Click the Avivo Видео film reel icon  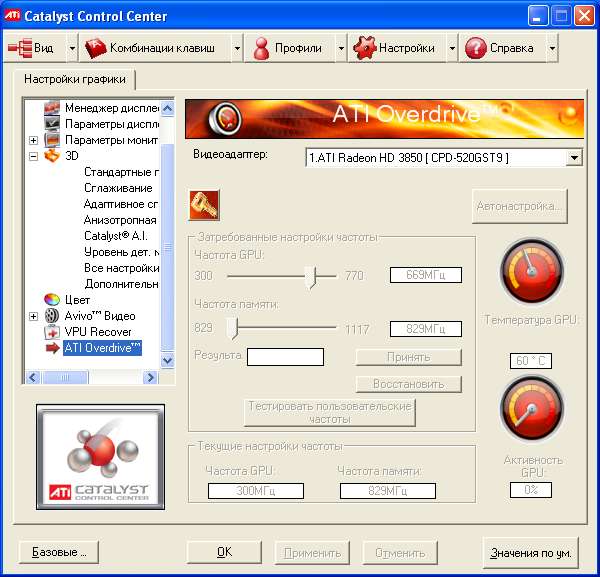tap(52, 316)
